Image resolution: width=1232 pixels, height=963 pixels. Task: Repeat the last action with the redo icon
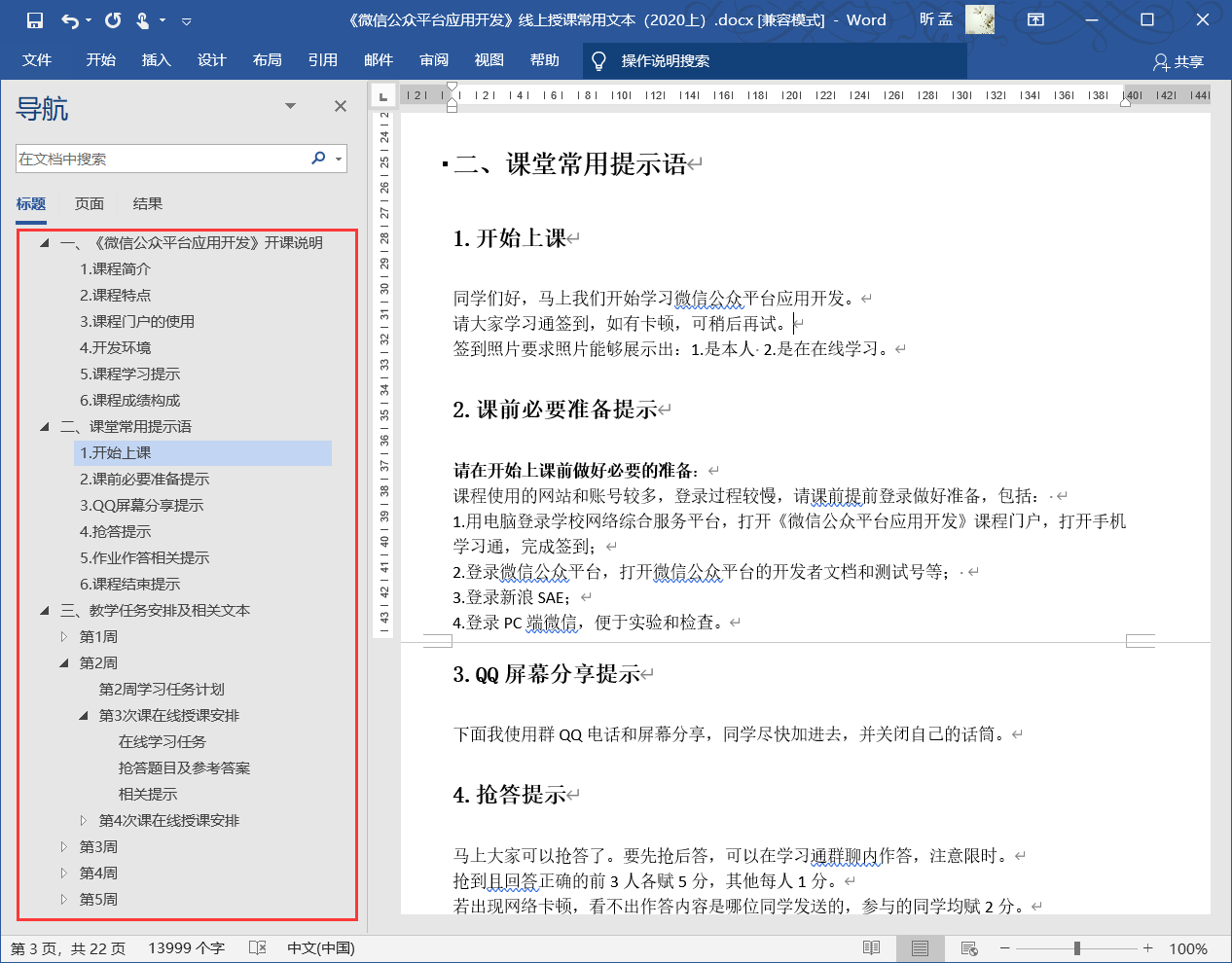coord(113,19)
